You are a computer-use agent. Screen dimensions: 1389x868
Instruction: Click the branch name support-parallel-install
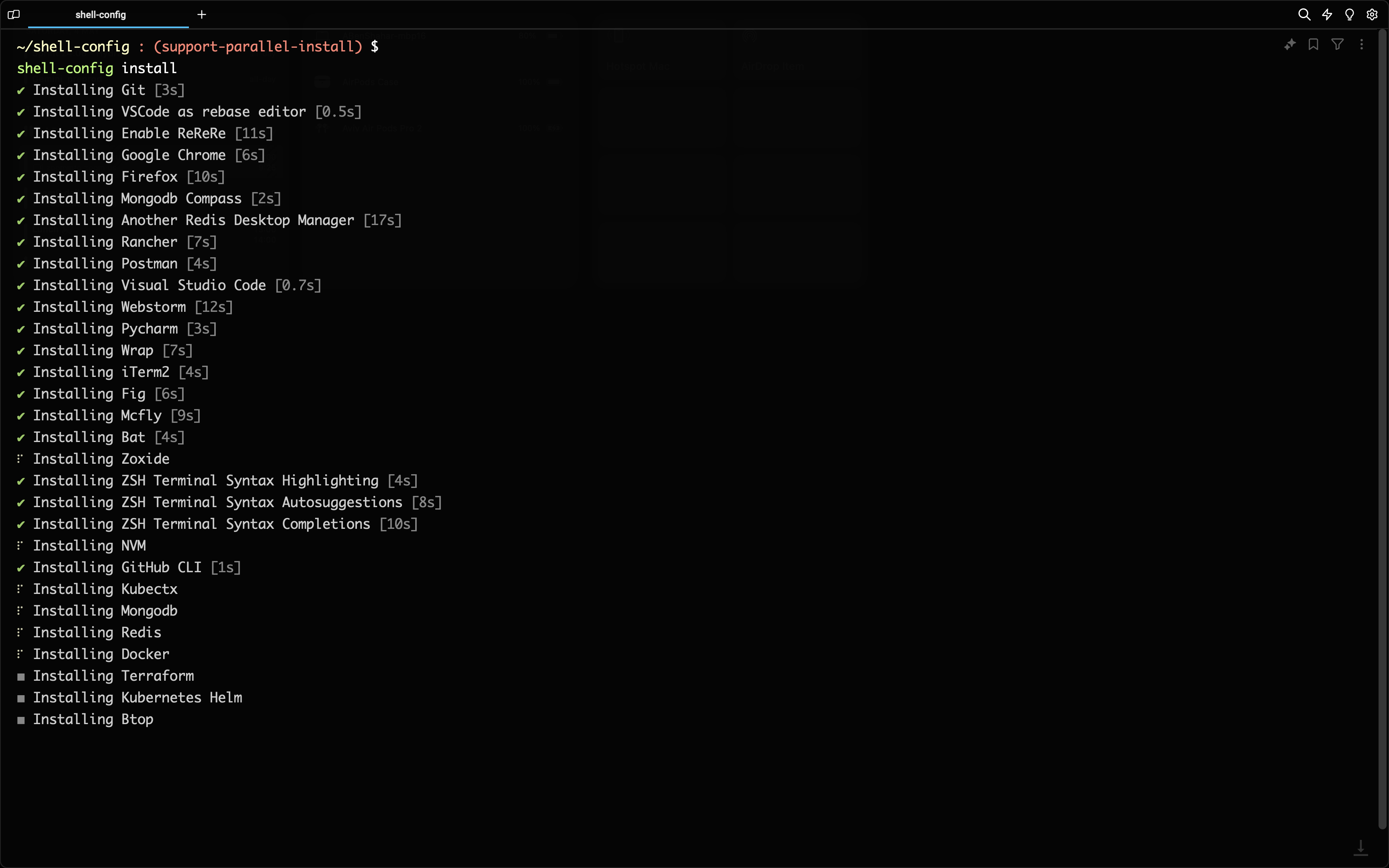(x=258, y=47)
